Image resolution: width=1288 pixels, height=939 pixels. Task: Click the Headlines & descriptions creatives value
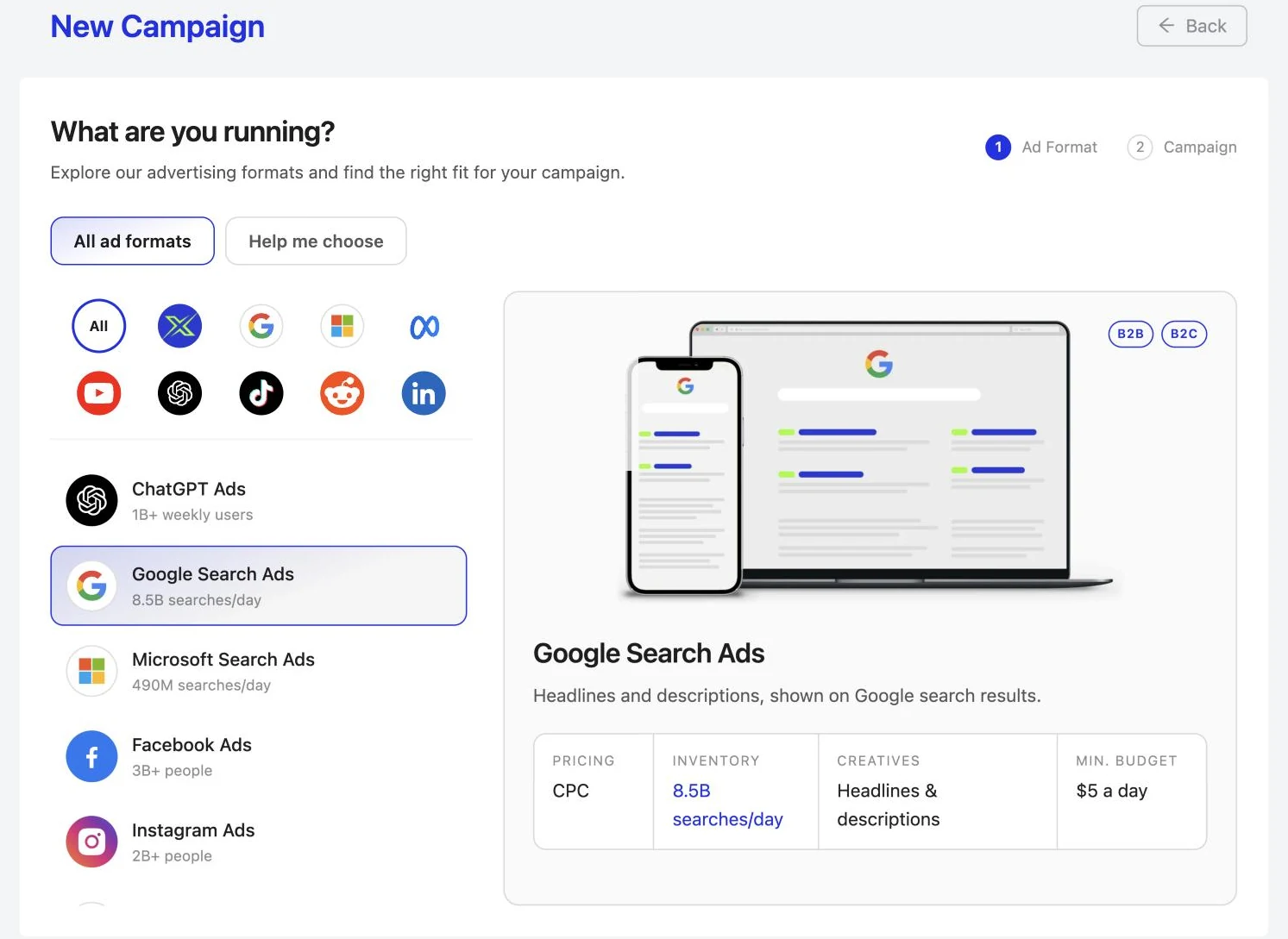point(888,804)
